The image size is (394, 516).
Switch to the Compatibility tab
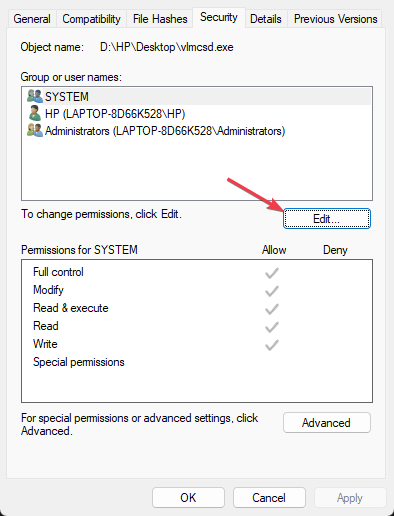pyautogui.click(x=91, y=19)
